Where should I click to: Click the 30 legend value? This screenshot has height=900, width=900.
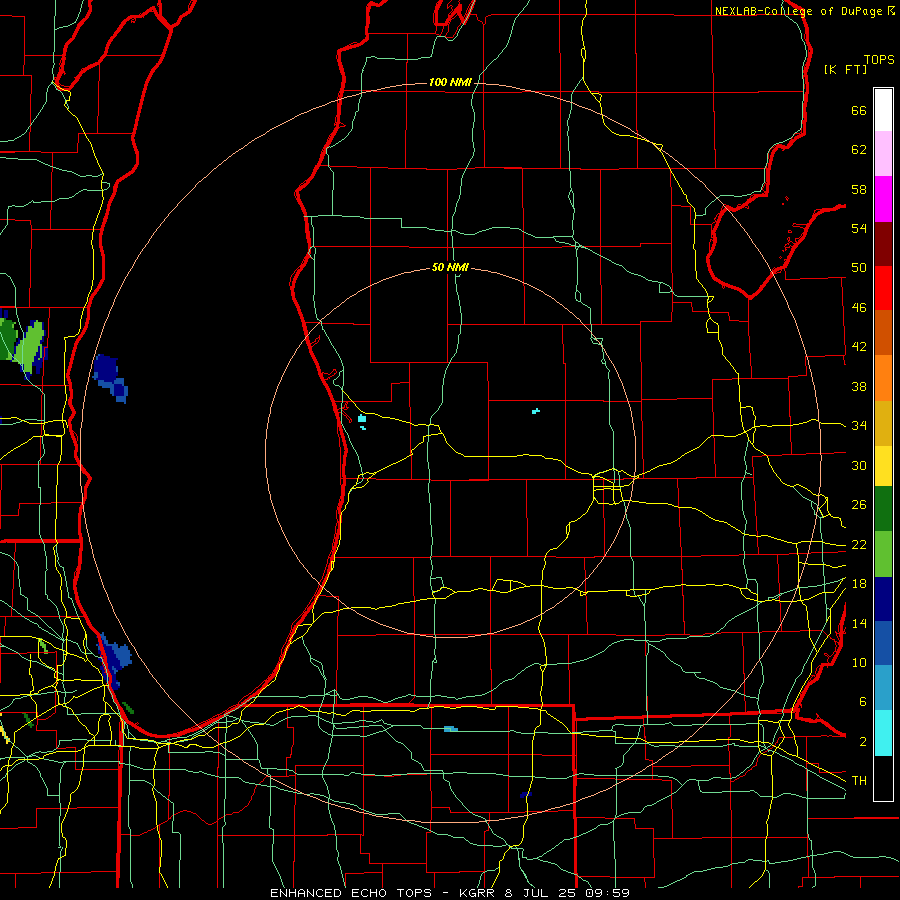(x=859, y=465)
